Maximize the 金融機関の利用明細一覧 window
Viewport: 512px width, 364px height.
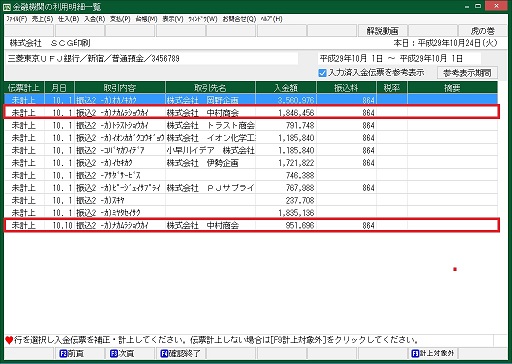(x=478, y=6)
